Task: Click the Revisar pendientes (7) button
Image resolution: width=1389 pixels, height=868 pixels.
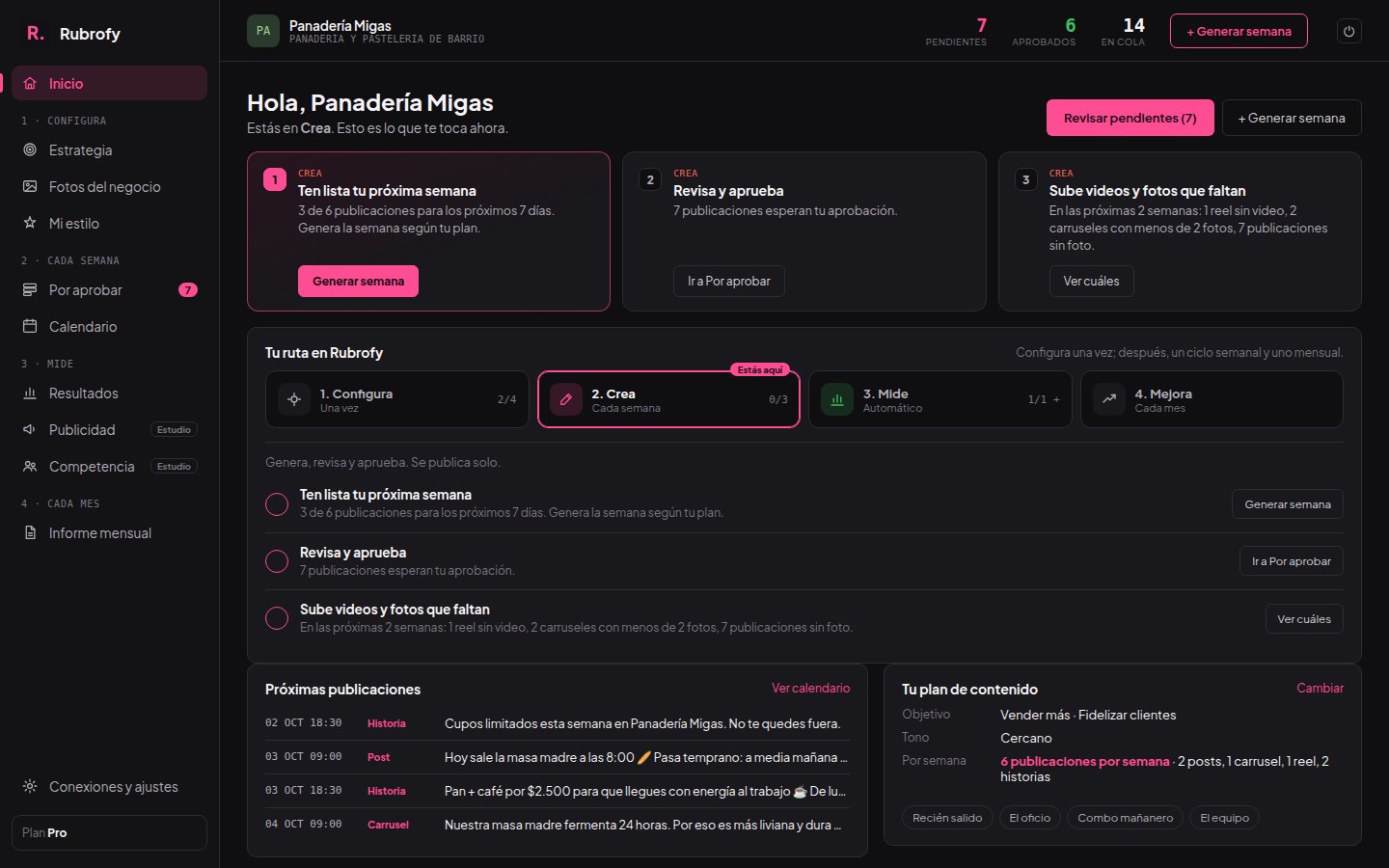Action: [1130, 118]
